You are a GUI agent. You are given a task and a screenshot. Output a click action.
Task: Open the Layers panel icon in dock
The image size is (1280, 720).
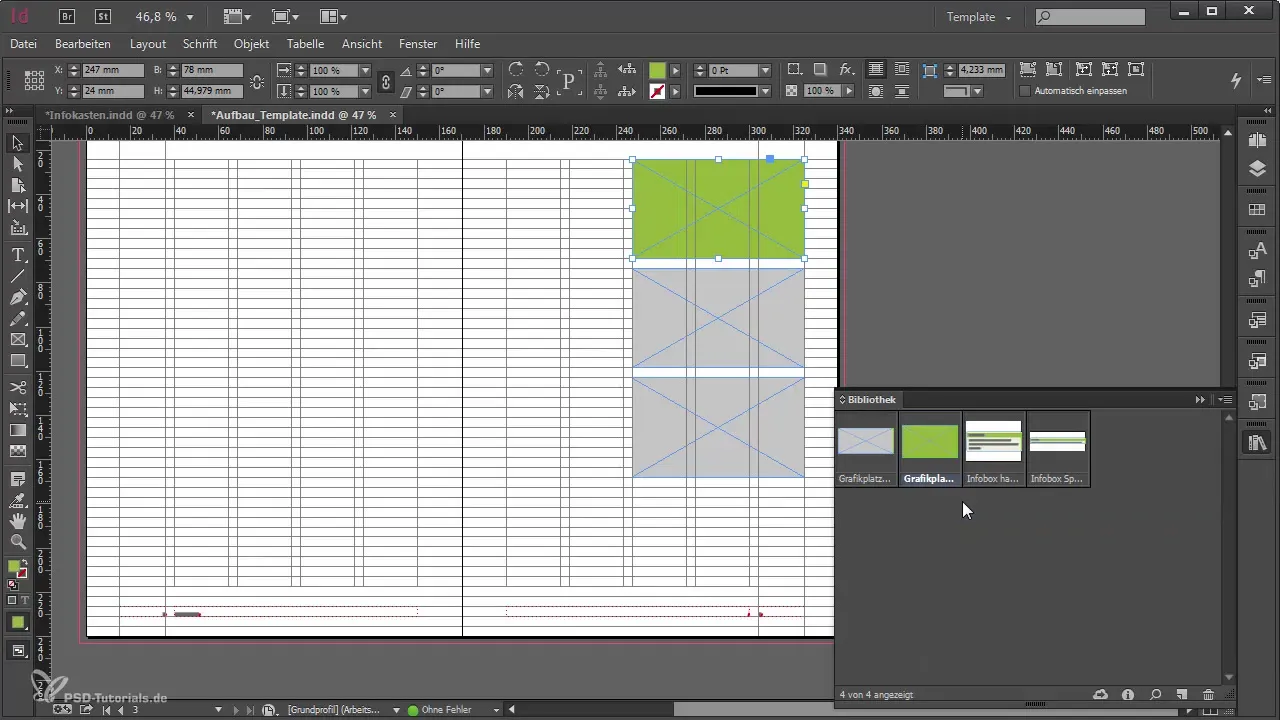tap(1258, 169)
